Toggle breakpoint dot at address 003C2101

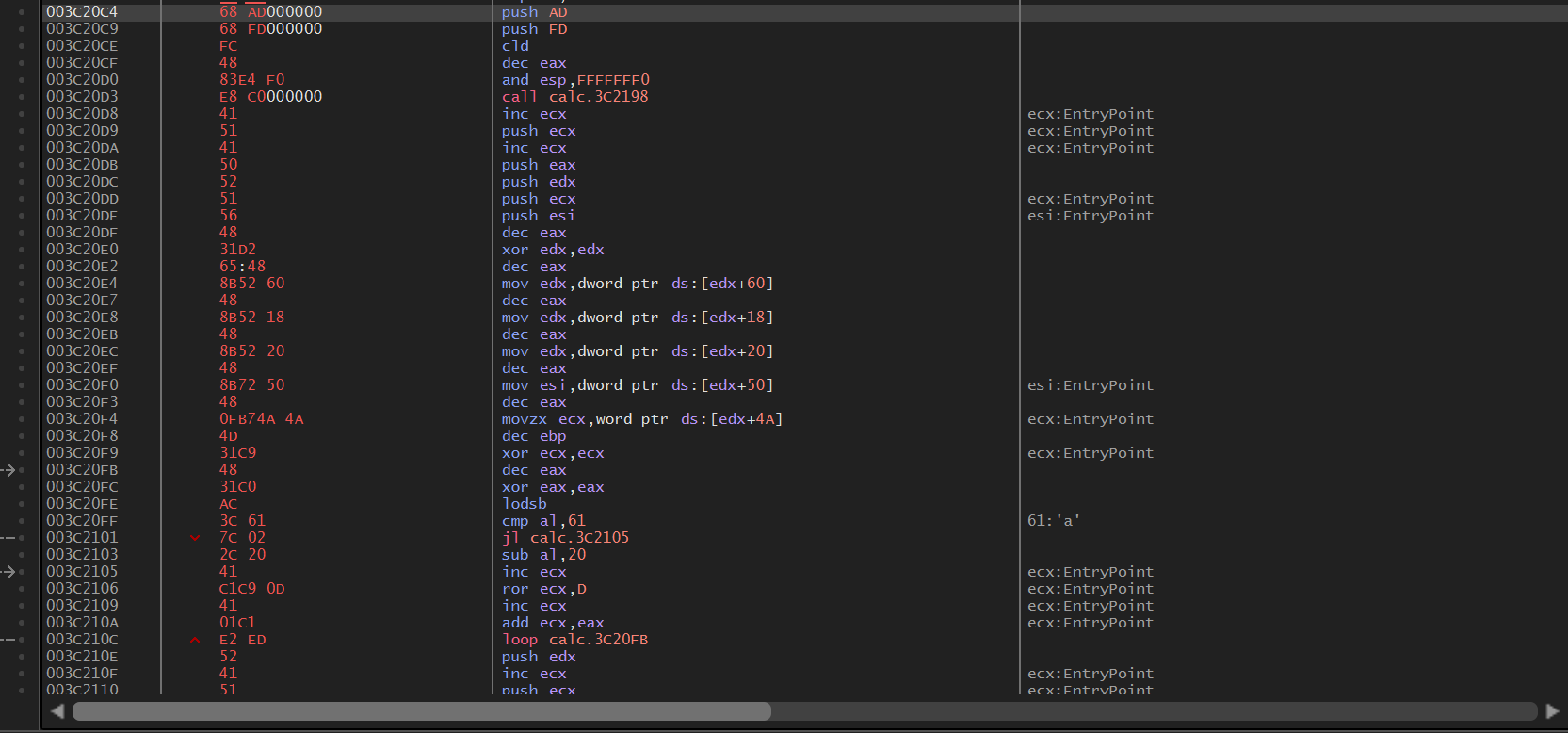[x=22, y=538]
